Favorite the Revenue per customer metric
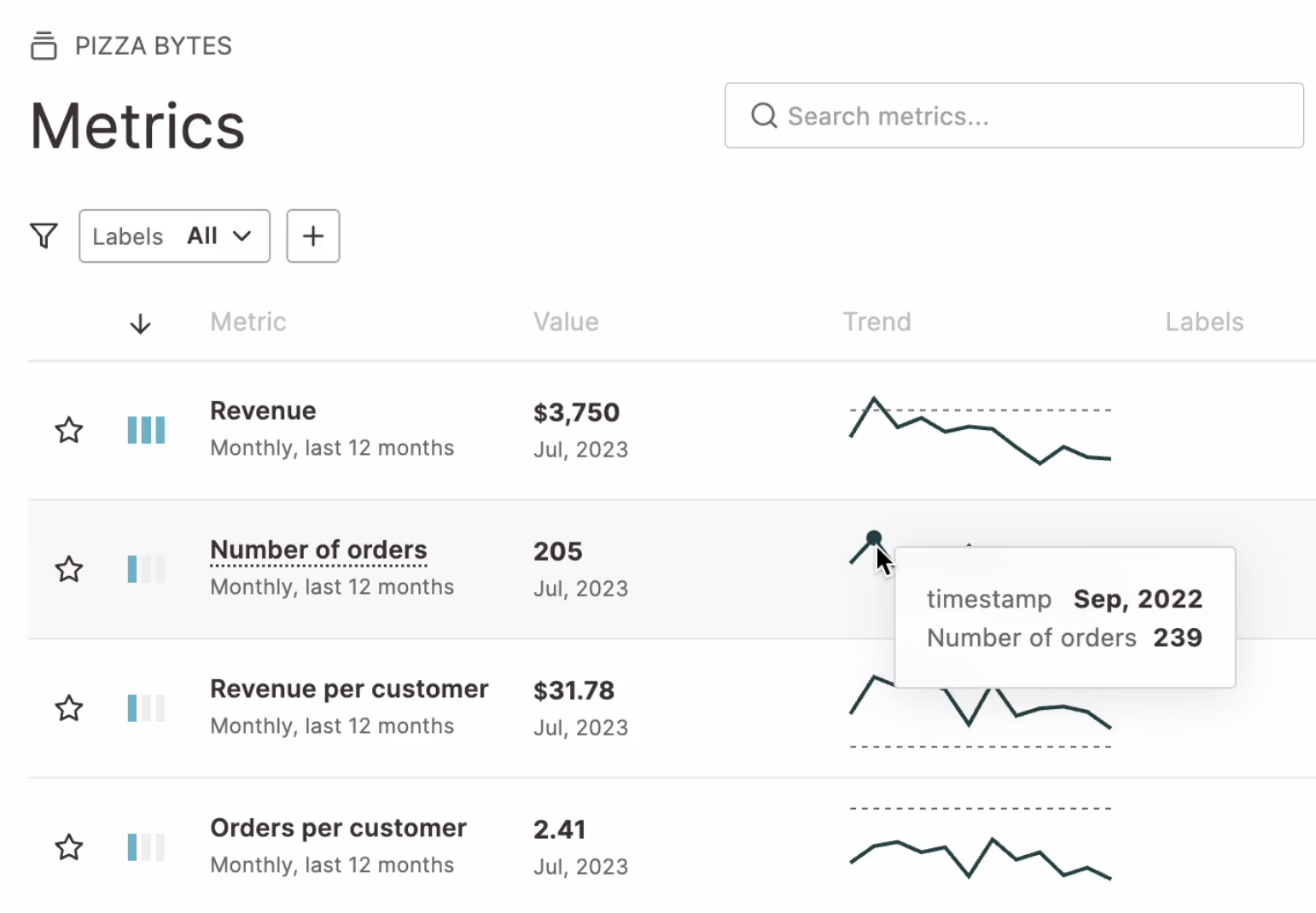Screen dimensions: 1316x913 [x=69, y=708]
